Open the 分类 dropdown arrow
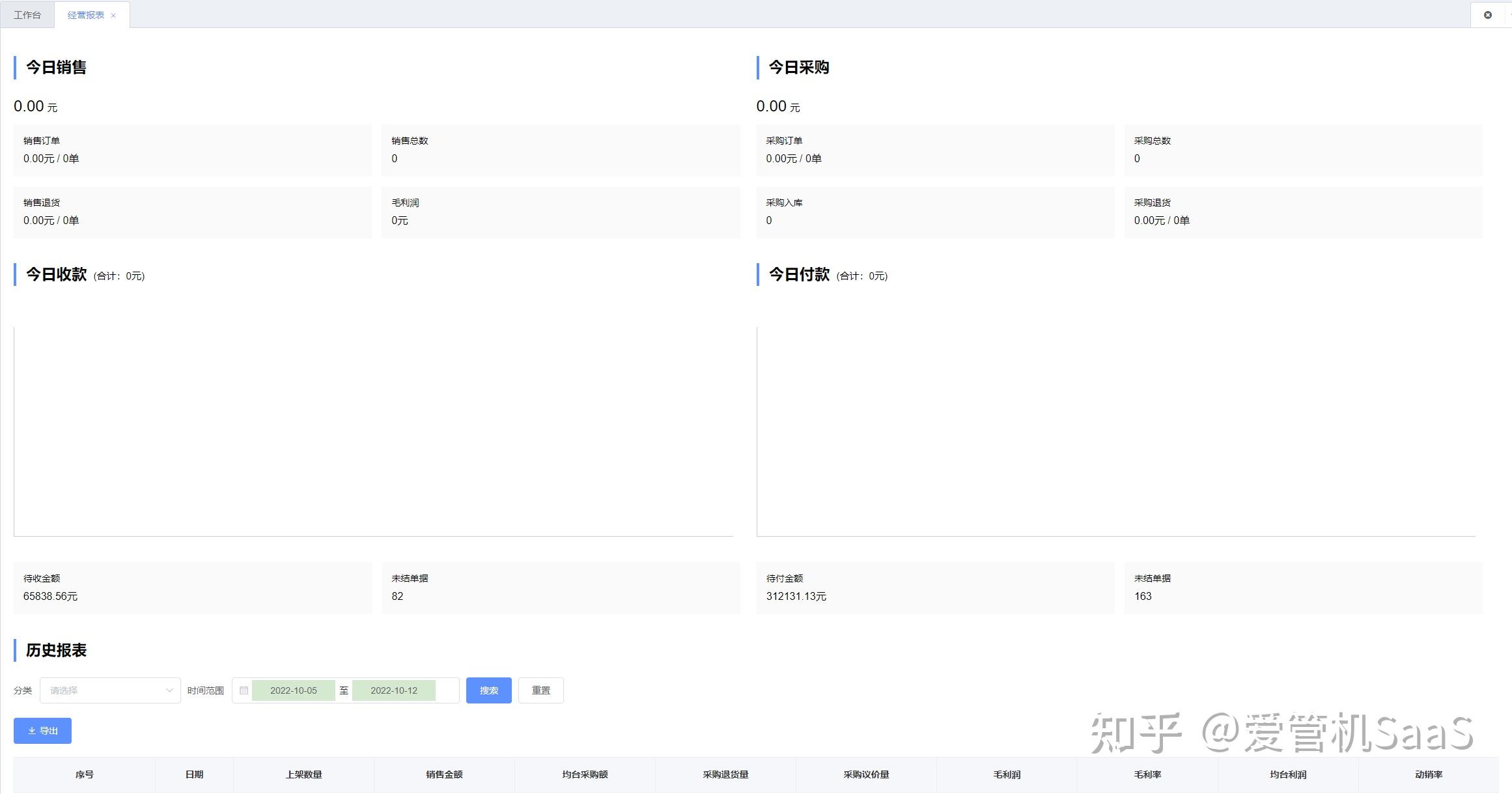This screenshot has height=794, width=1512. coord(169,690)
